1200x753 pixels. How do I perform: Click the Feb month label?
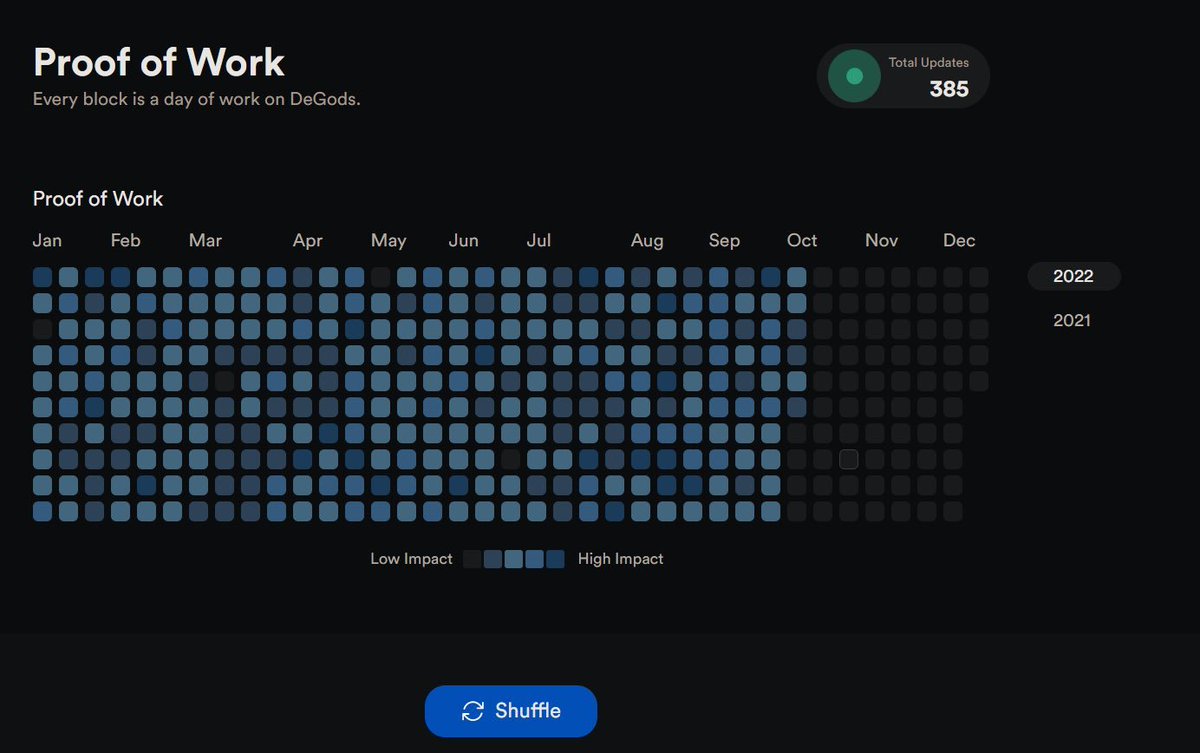coord(125,240)
